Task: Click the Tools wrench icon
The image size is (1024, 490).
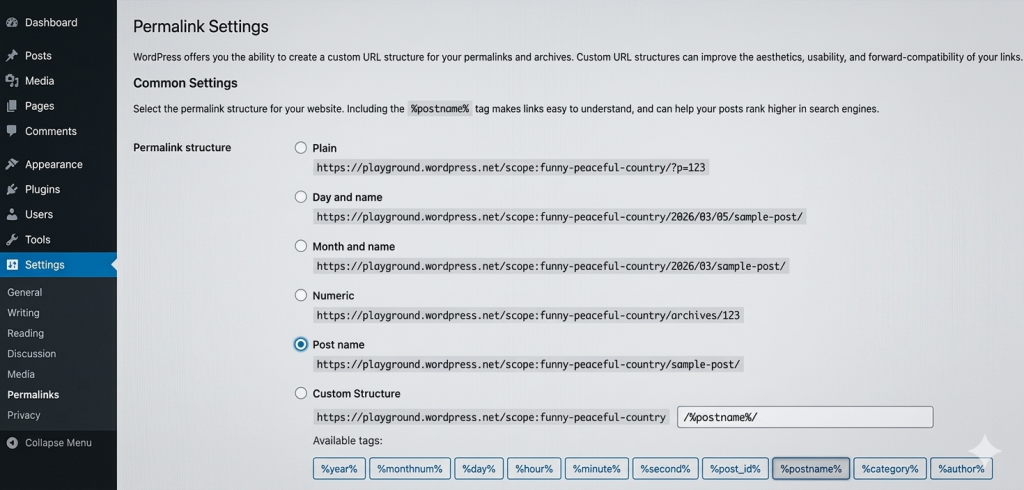Action: (x=11, y=239)
